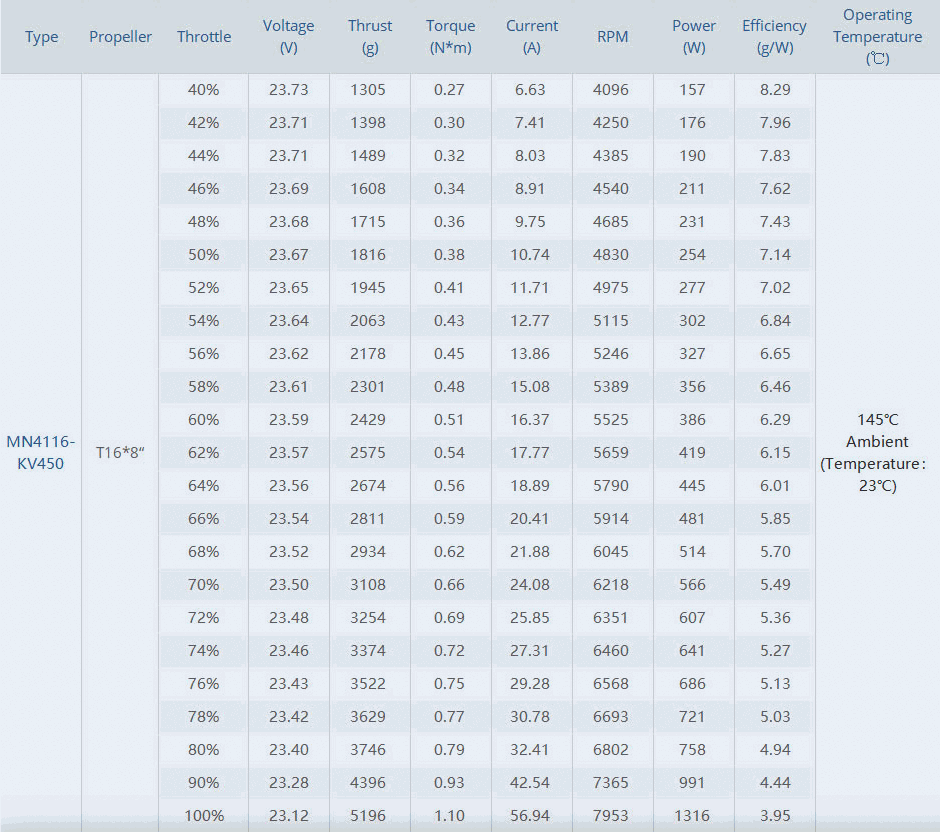This screenshot has height=832, width=940.
Task: Select the 100% throttle cell
Action: [204, 815]
